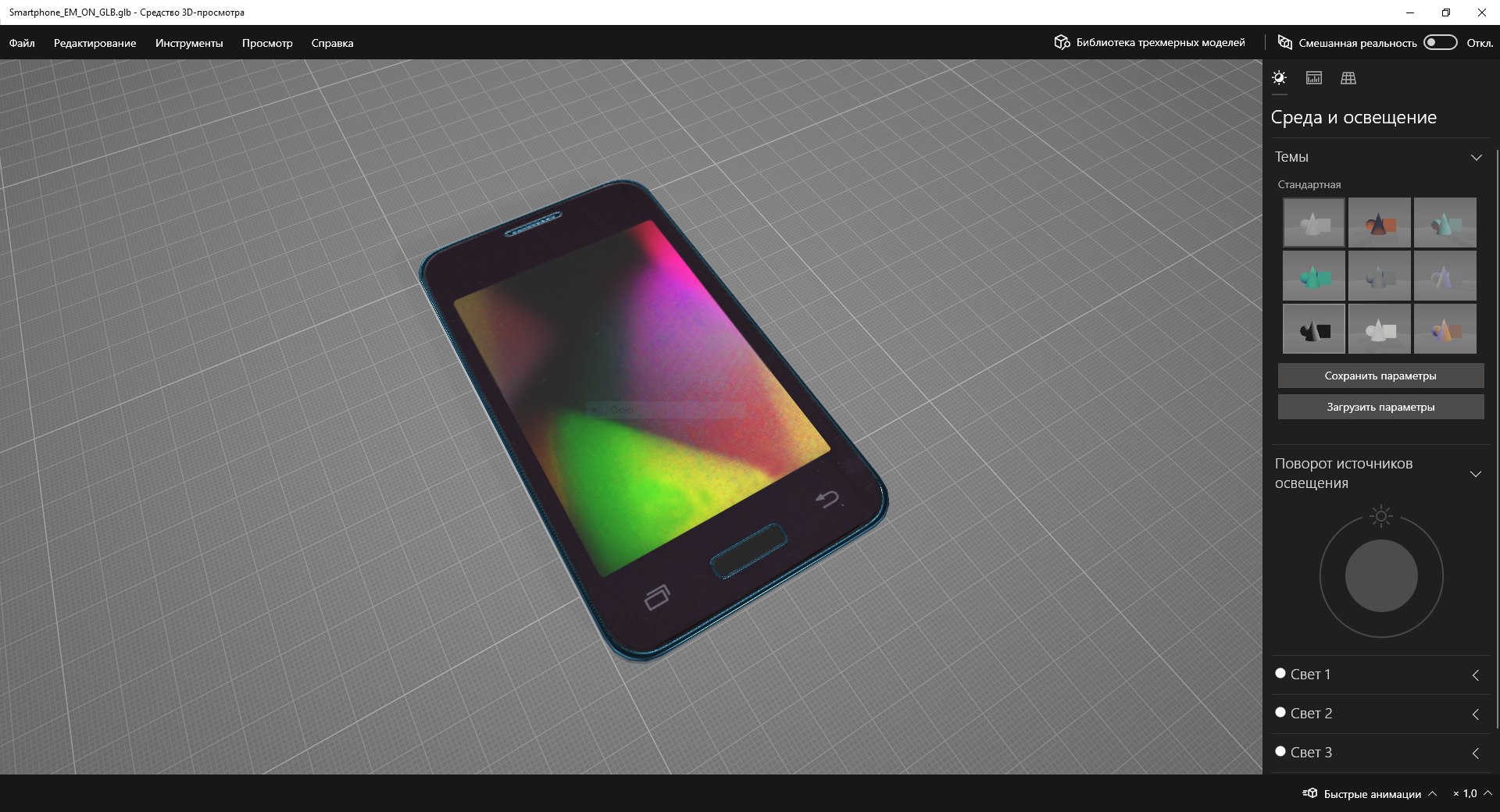Open the Инструменты menu
Image resolution: width=1500 pixels, height=812 pixels.
pos(189,43)
